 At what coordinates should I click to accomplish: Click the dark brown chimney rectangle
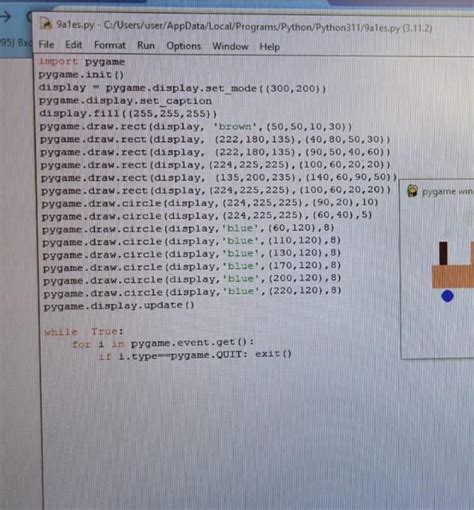coord(443,254)
